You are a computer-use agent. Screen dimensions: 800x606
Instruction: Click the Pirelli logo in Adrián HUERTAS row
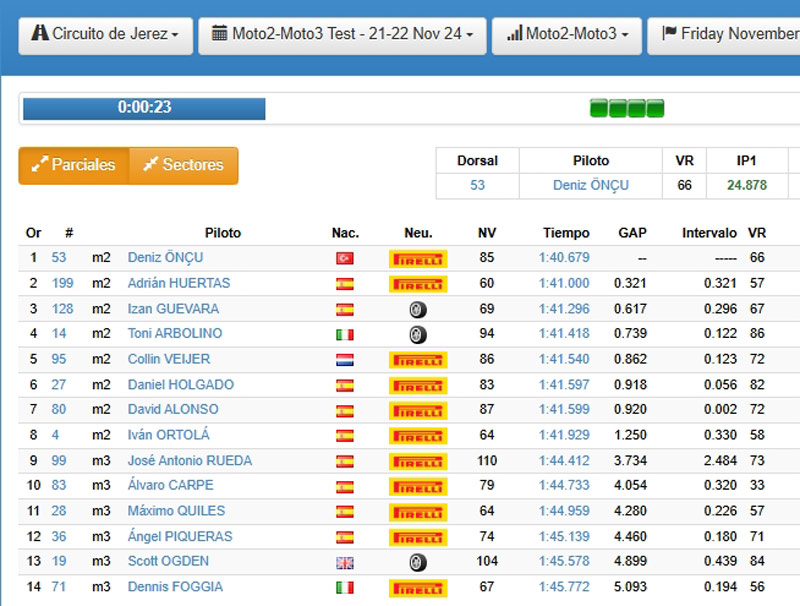[x=417, y=284]
